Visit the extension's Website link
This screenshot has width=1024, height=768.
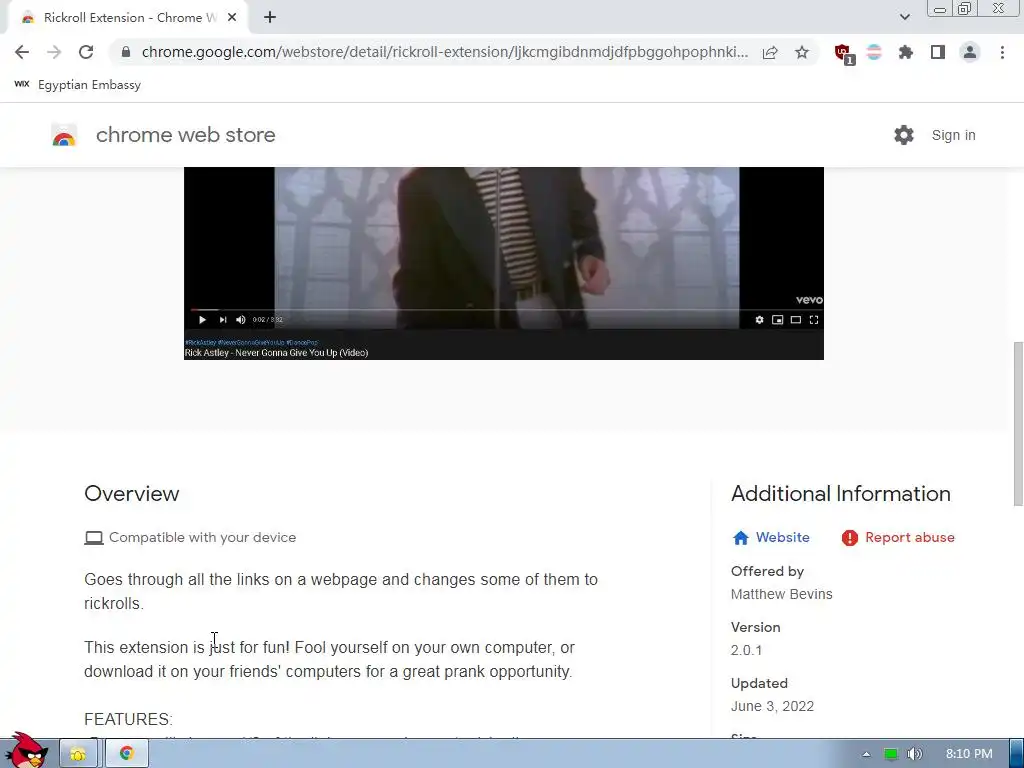tap(782, 537)
